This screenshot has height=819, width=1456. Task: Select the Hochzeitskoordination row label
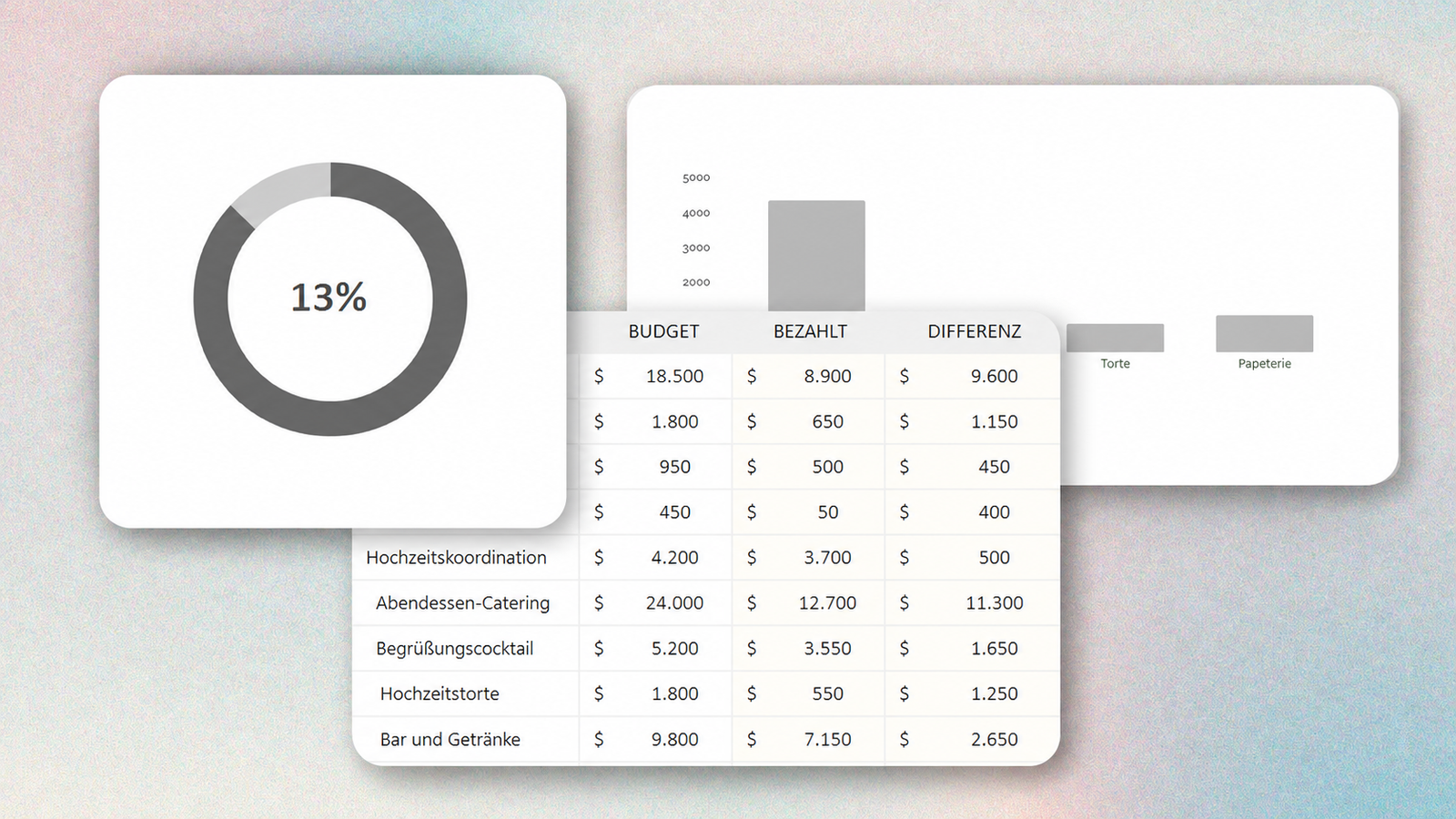456,558
